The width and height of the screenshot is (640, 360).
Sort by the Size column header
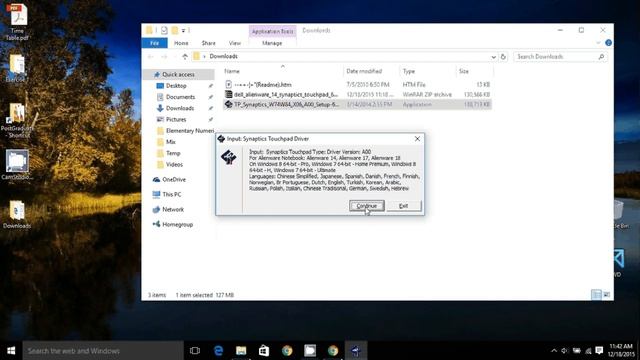464,71
